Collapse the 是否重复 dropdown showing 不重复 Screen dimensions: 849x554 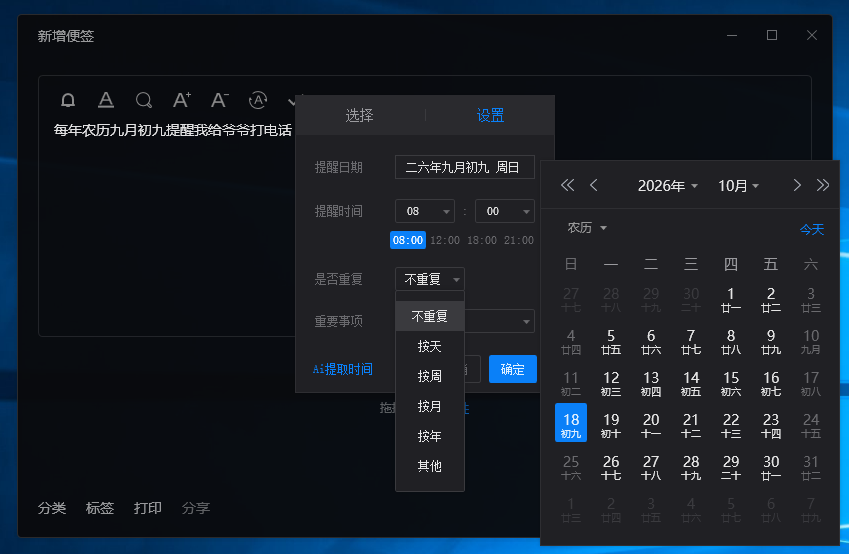point(430,279)
